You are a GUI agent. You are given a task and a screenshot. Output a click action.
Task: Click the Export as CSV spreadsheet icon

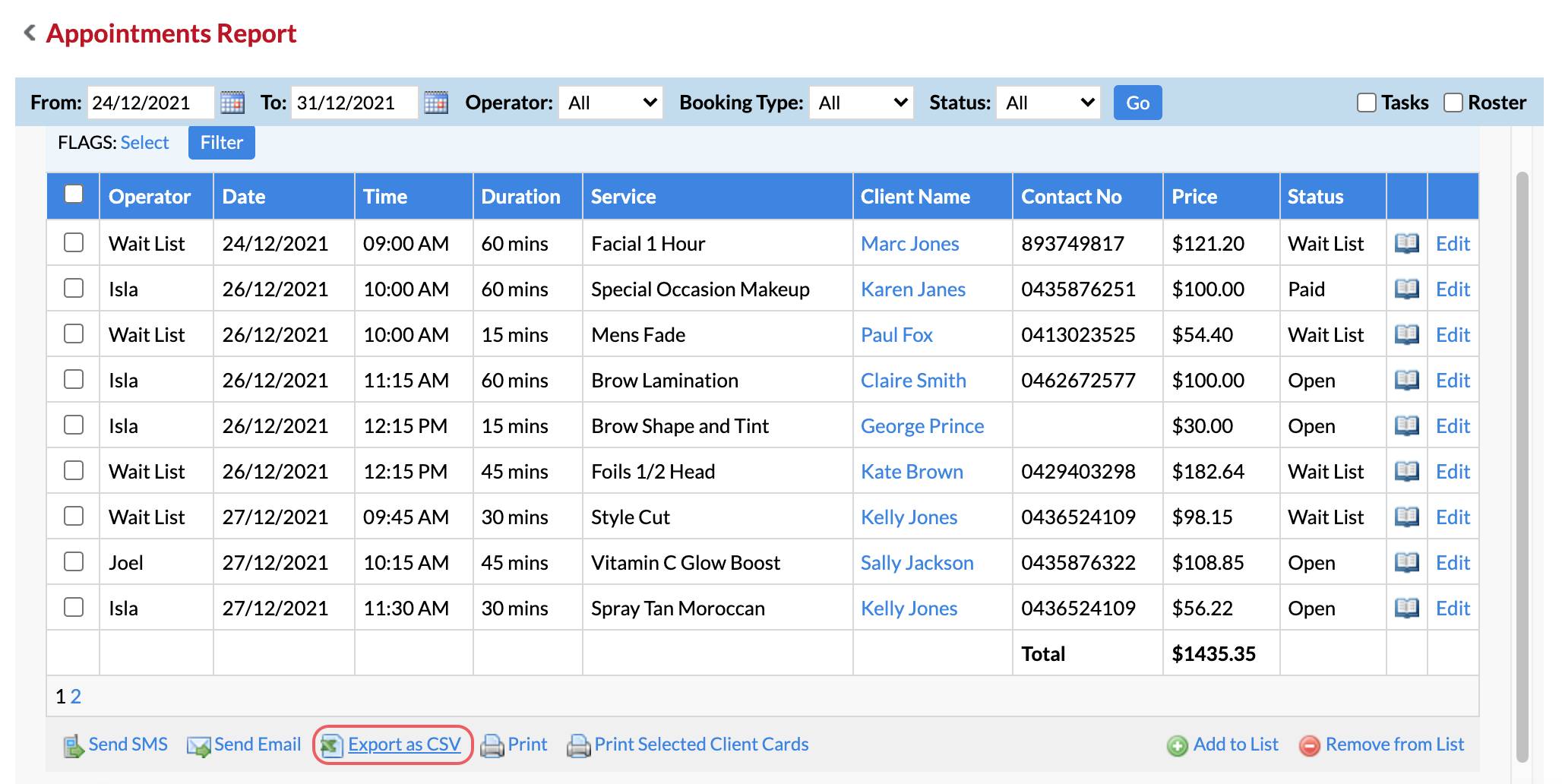pos(332,746)
